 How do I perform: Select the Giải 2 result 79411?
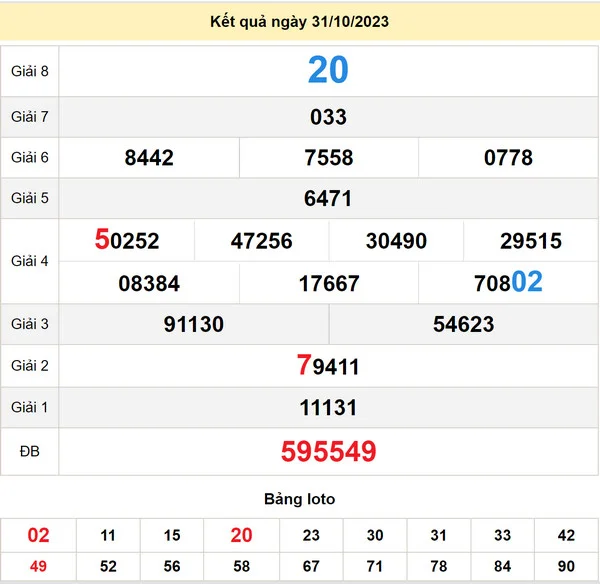click(328, 366)
